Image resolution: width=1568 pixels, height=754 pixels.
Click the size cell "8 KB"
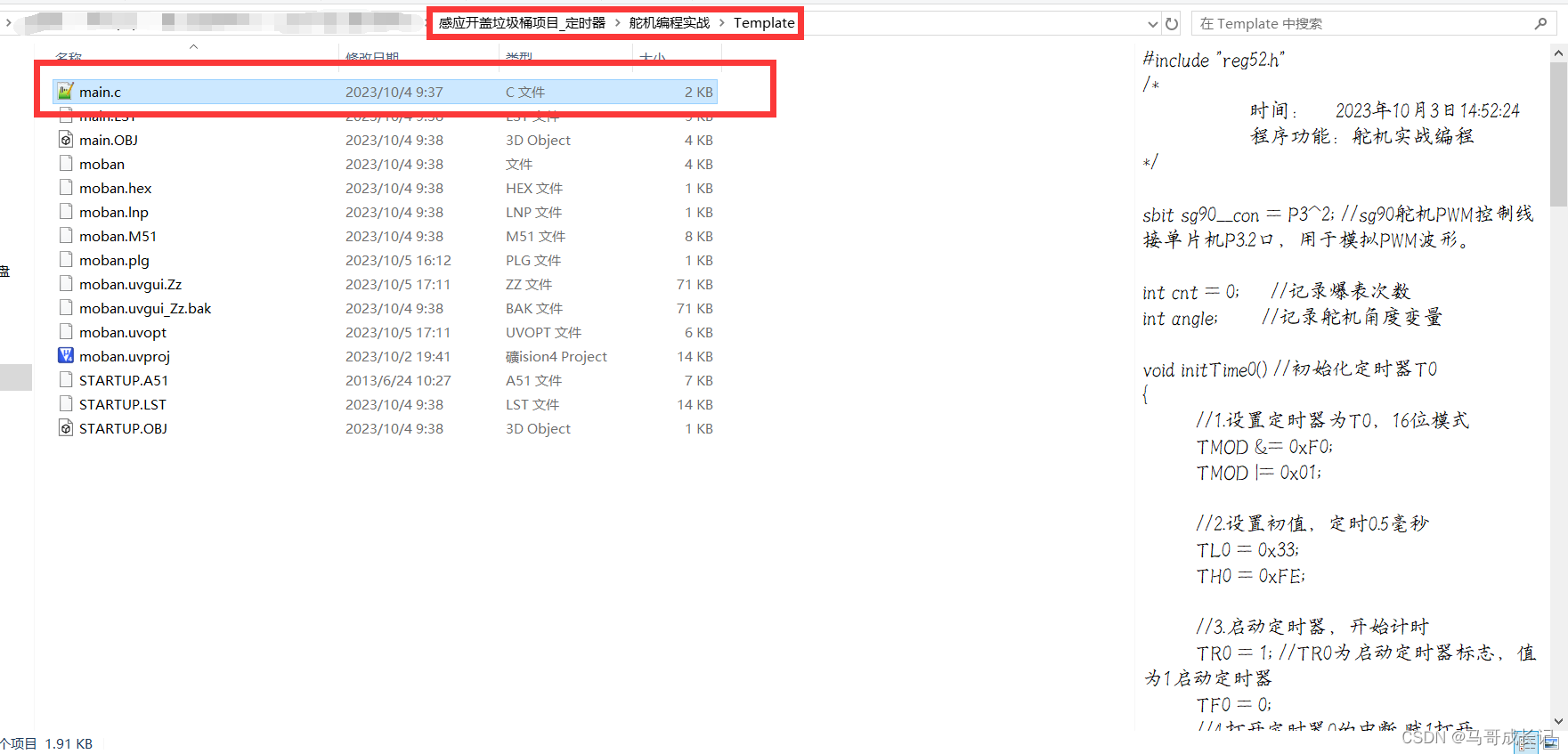tap(698, 236)
